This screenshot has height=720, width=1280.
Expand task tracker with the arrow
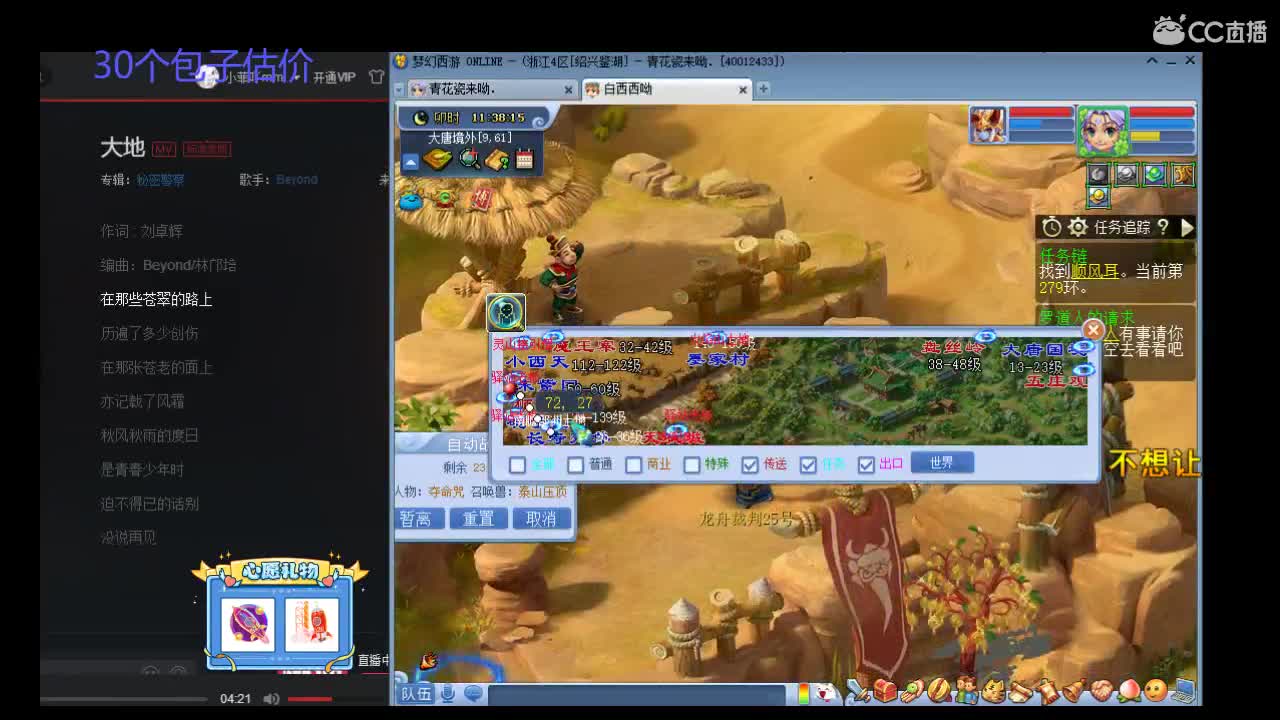(x=1186, y=227)
